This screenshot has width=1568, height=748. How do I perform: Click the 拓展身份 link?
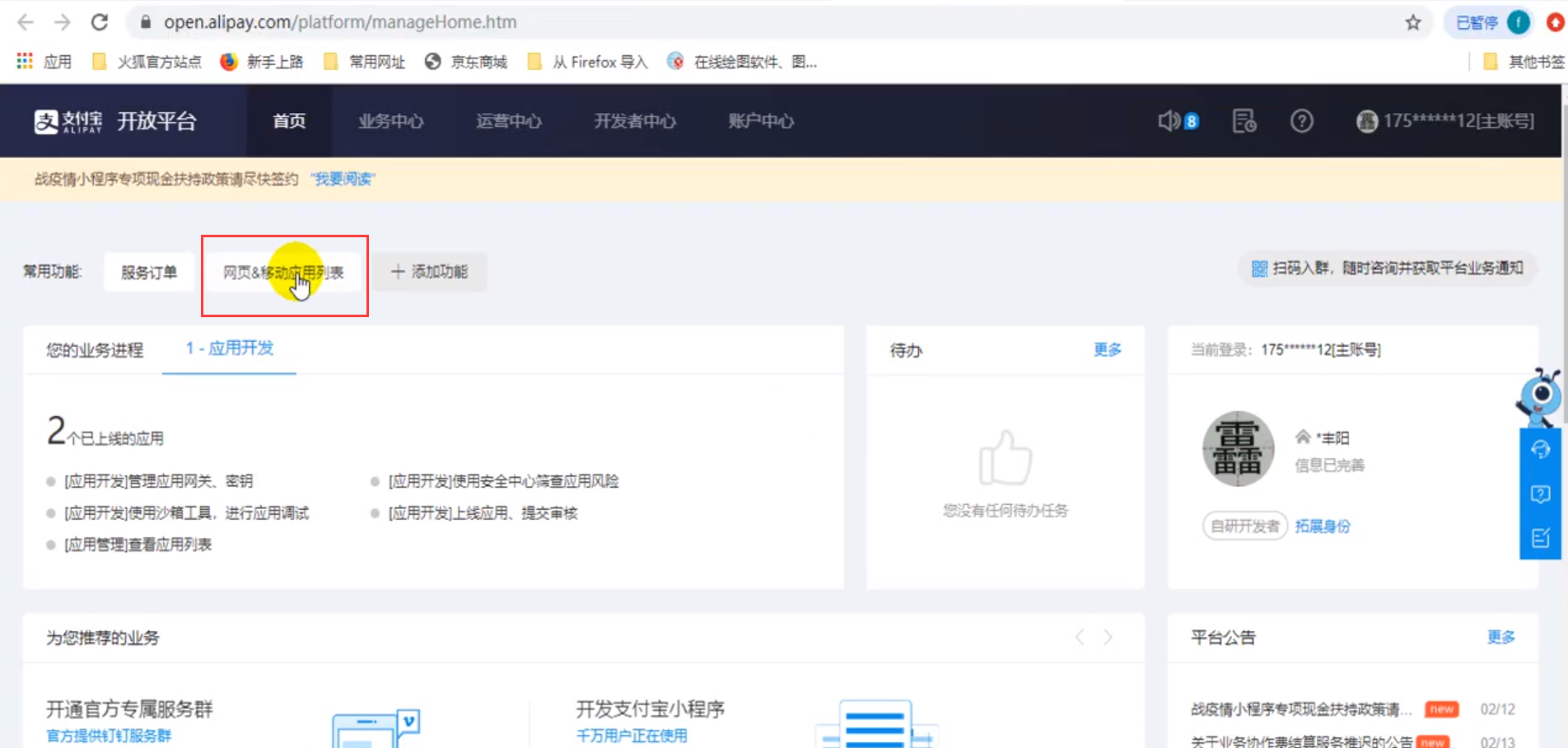coord(1323,526)
